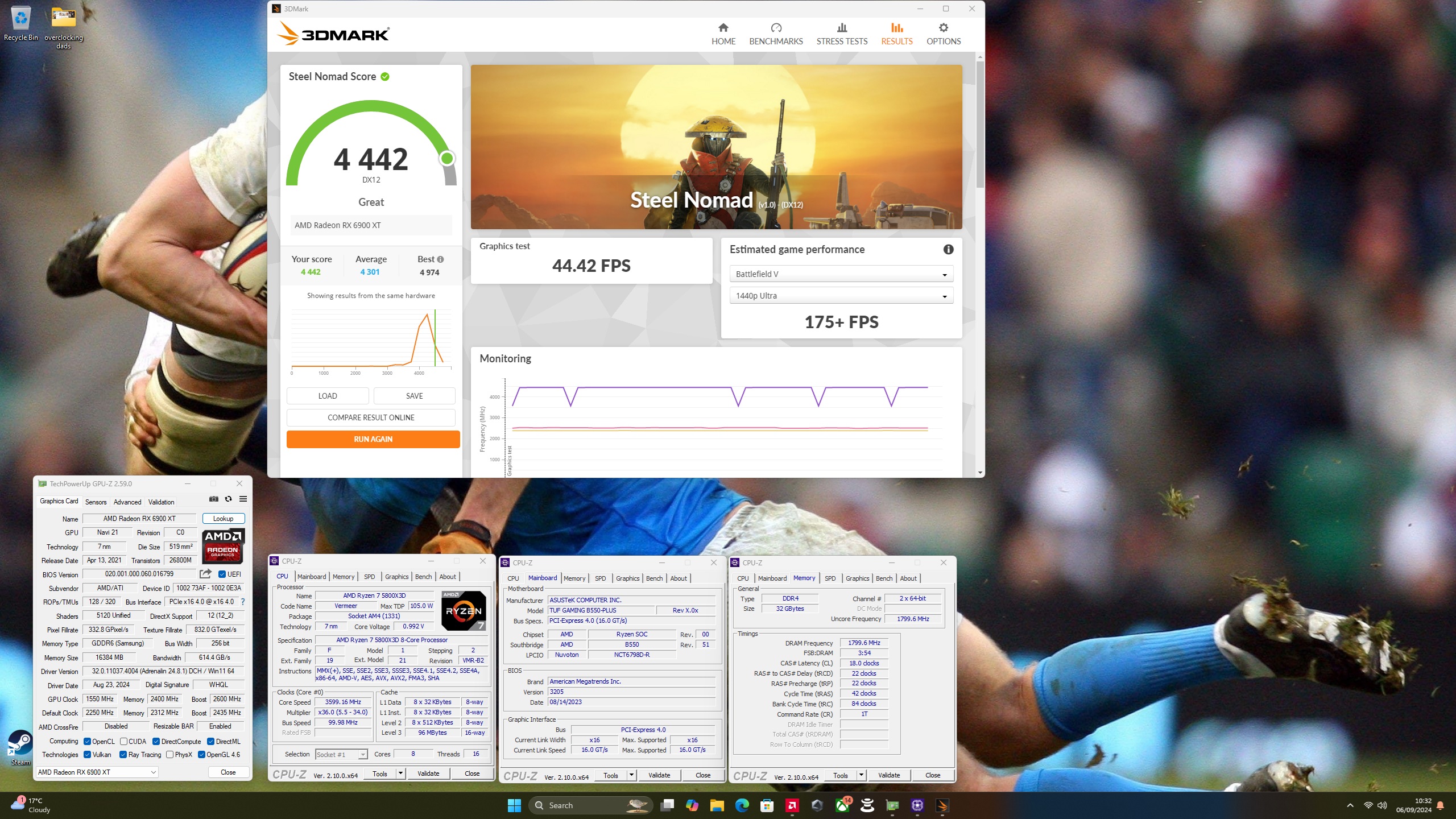Open Microsoft Edge from the taskbar
Viewport: 1456px width, 819px height.
[x=742, y=805]
